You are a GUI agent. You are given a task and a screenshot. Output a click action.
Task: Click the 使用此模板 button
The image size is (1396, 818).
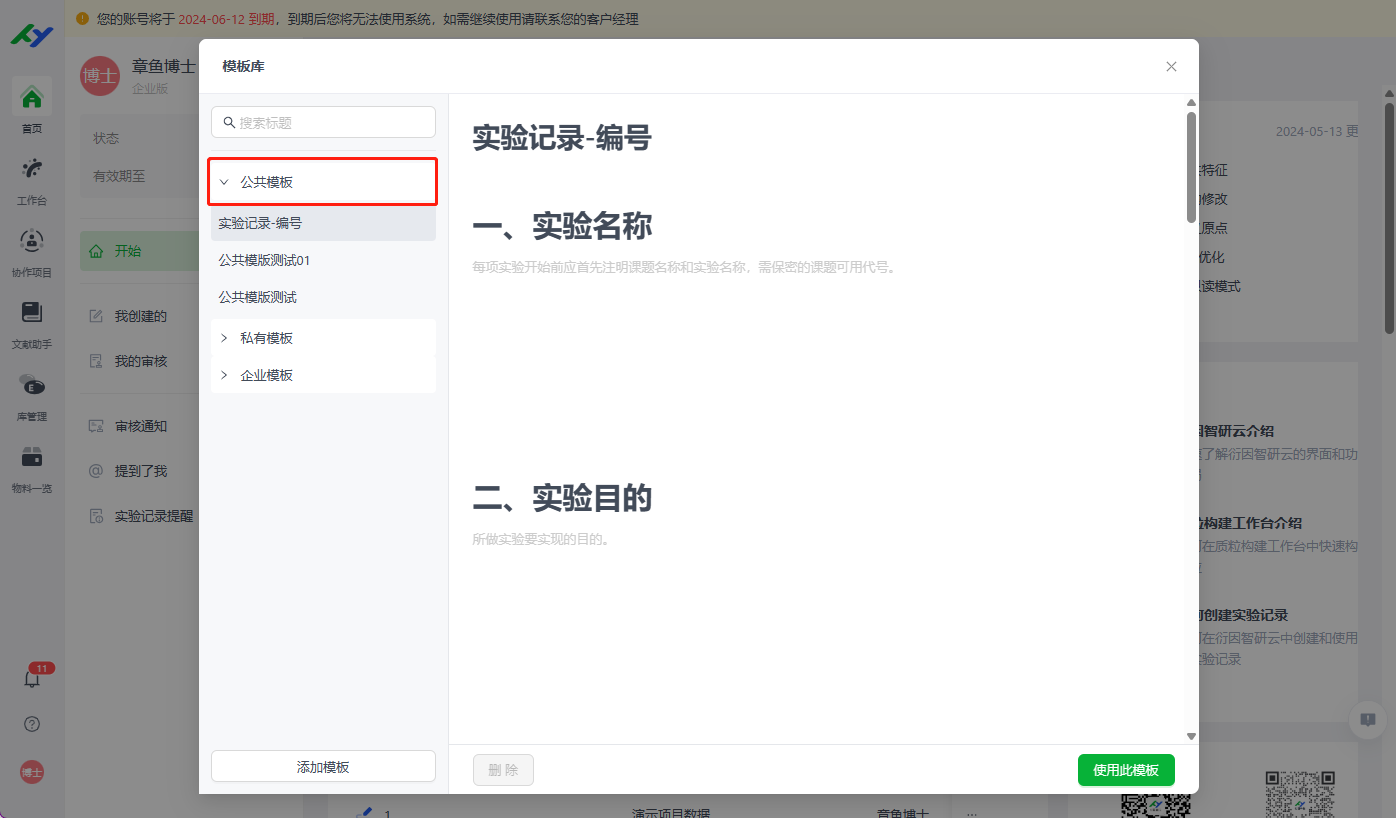pyautogui.click(x=1125, y=770)
